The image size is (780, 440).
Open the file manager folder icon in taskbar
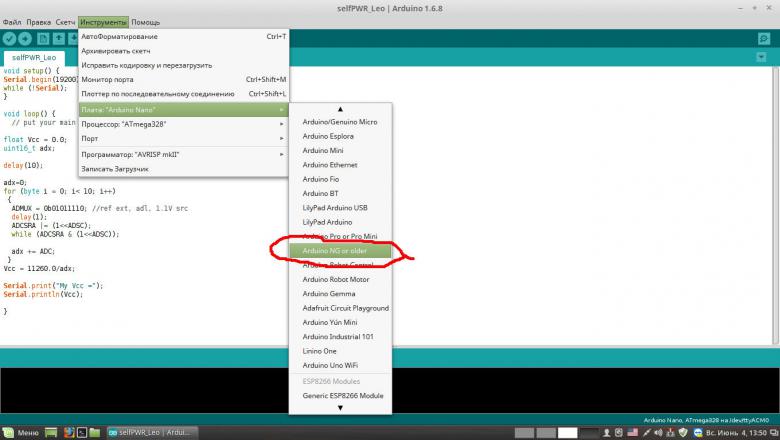[x=95, y=433]
